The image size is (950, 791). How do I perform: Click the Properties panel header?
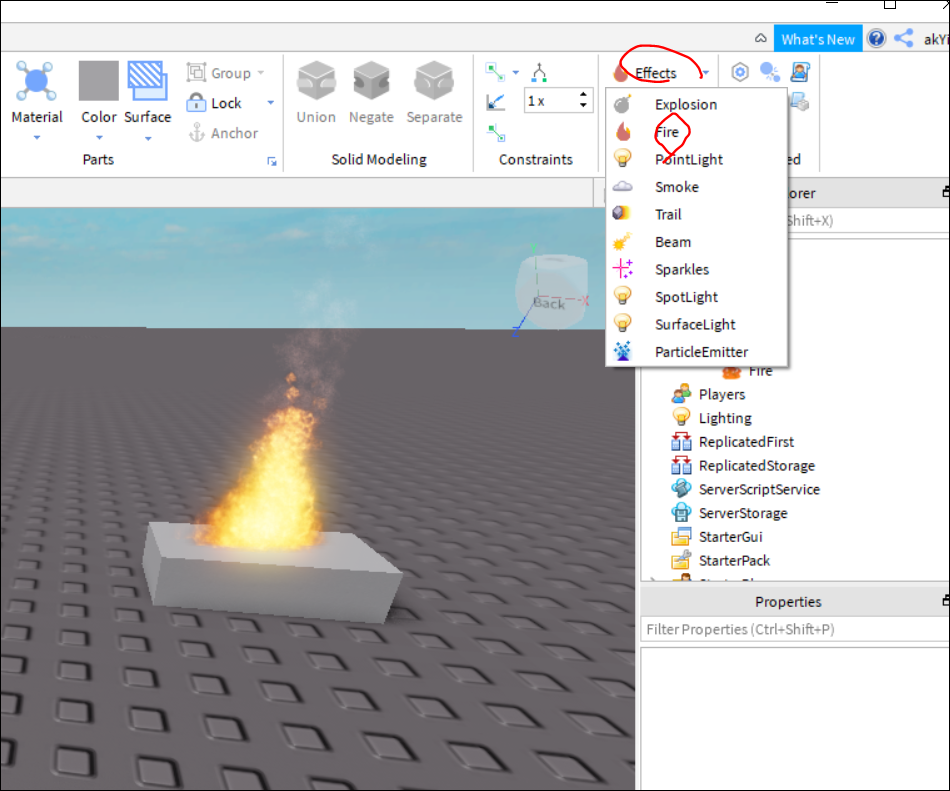(x=788, y=601)
